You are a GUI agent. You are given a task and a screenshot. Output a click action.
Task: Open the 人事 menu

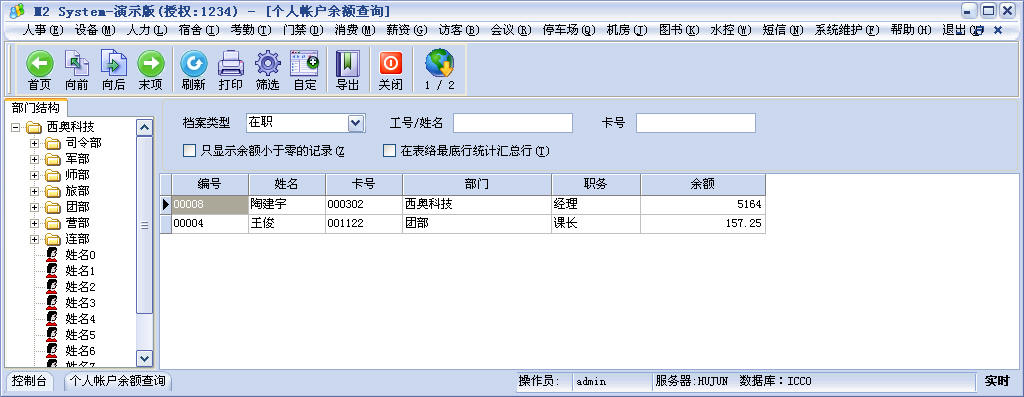(43, 30)
